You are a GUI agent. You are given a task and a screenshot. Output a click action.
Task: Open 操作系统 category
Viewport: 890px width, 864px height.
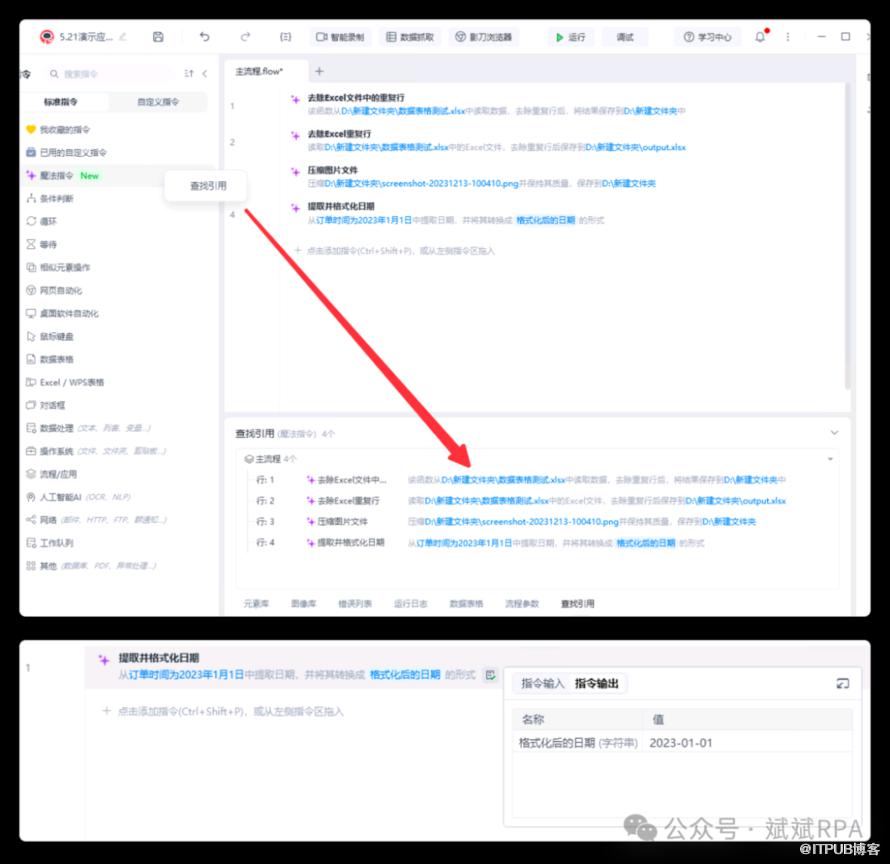tap(95, 451)
